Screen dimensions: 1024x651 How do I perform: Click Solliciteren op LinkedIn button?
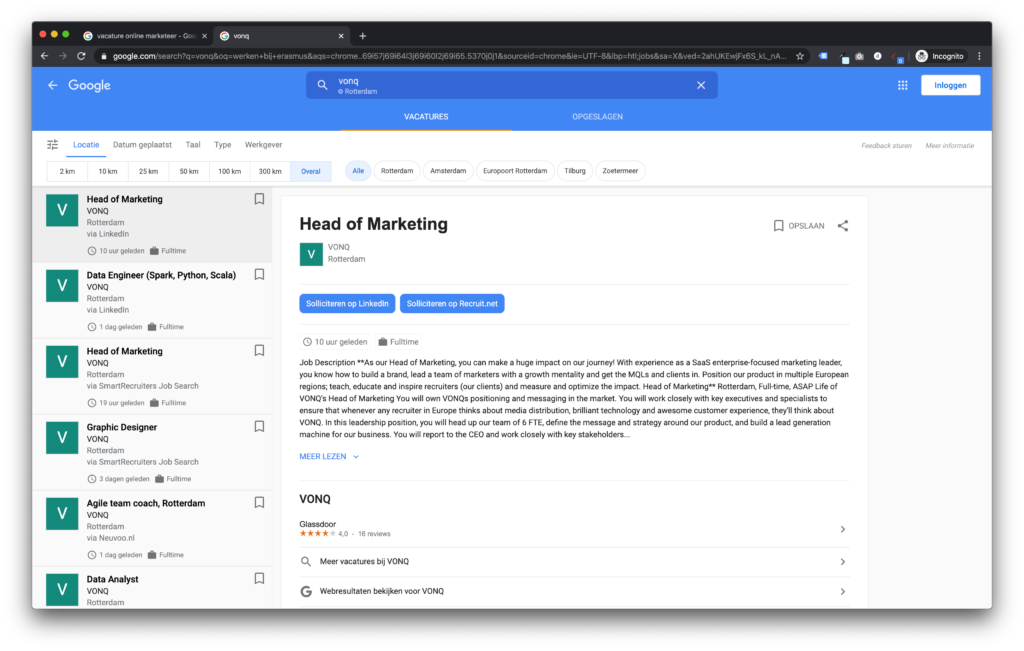tap(347, 304)
